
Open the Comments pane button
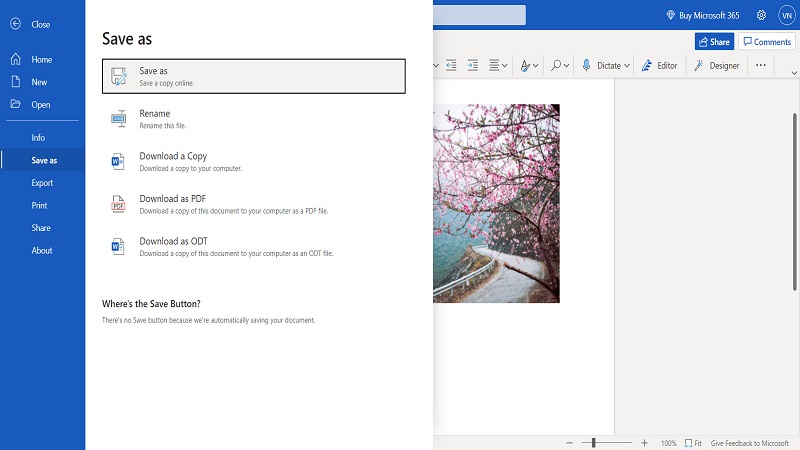[767, 42]
